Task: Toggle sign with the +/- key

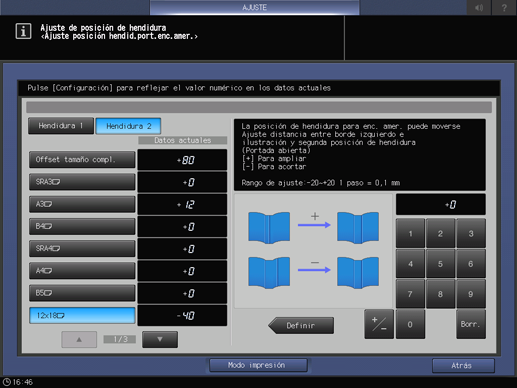Action: [379, 324]
